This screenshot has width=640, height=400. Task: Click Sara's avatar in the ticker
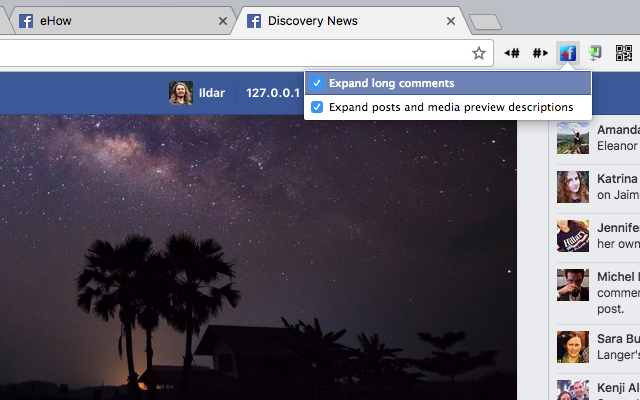coord(573,347)
